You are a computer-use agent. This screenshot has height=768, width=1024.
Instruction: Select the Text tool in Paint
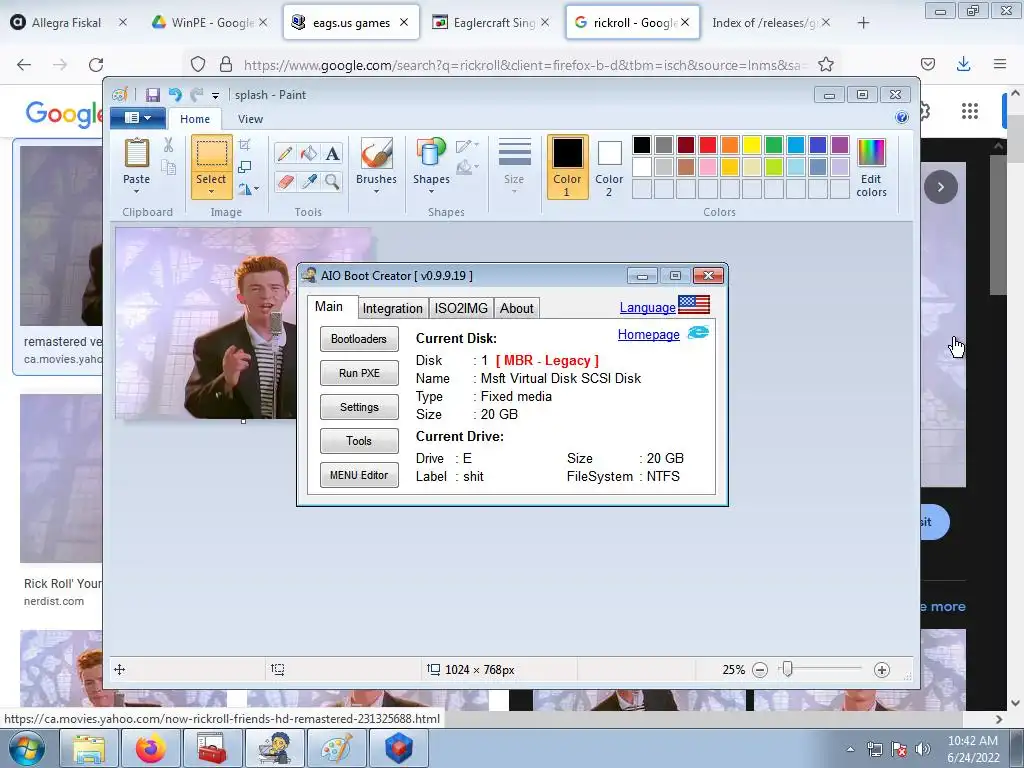tap(332, 153)
